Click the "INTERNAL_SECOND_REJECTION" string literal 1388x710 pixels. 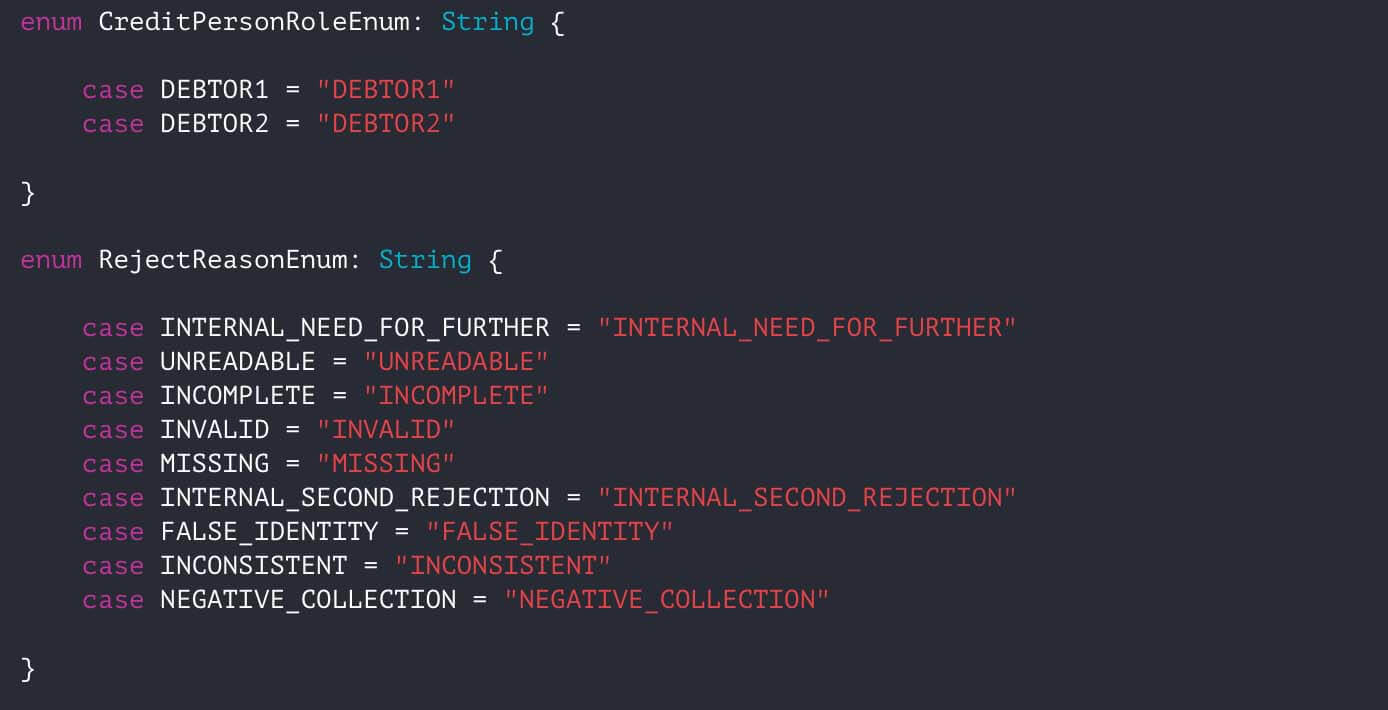coord(806,498)
